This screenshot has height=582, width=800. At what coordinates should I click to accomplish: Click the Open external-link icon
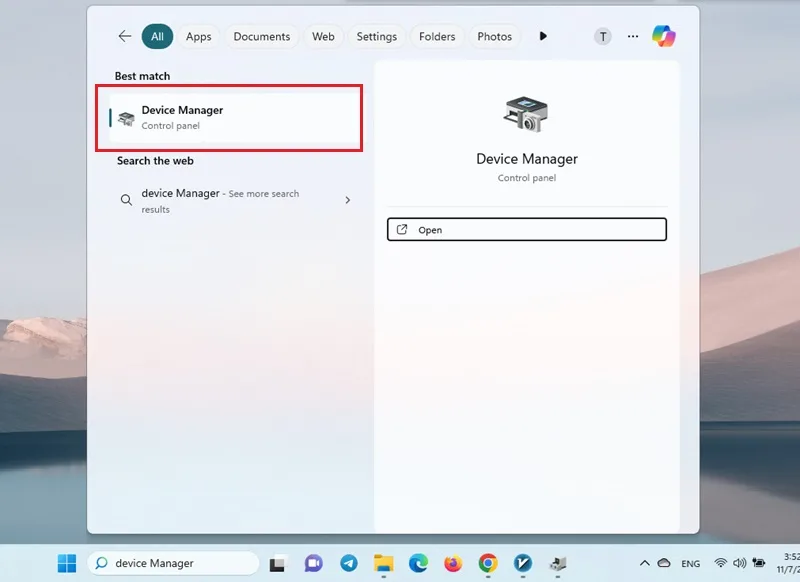point(402,230)
